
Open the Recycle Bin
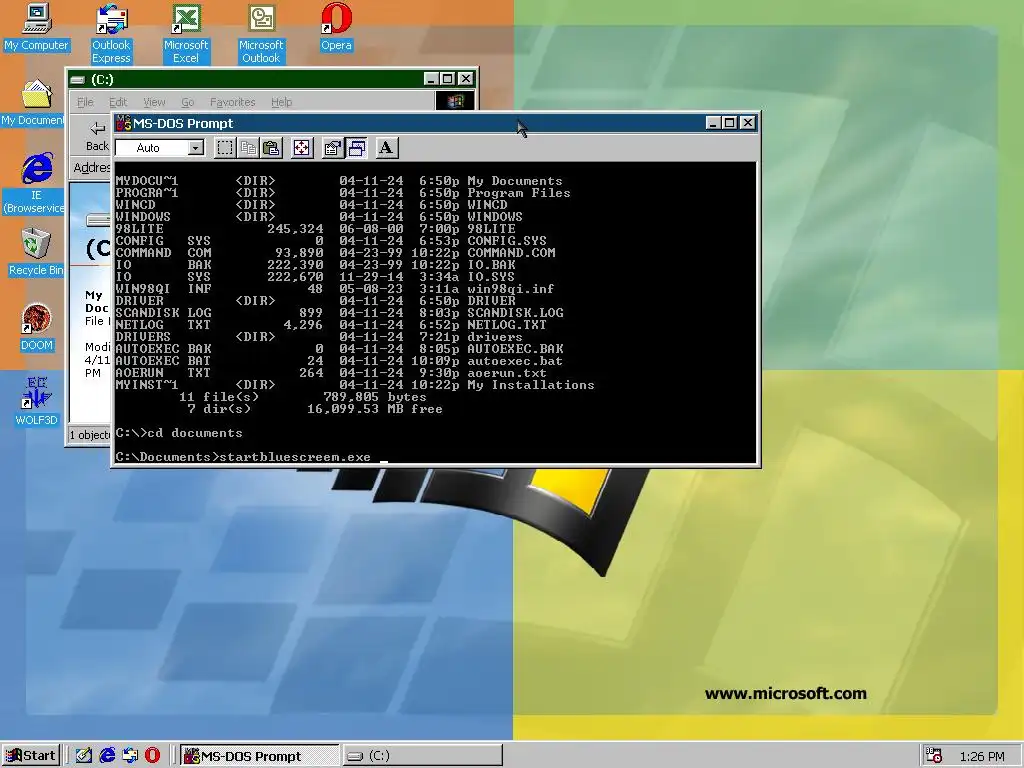click(36, 252)
